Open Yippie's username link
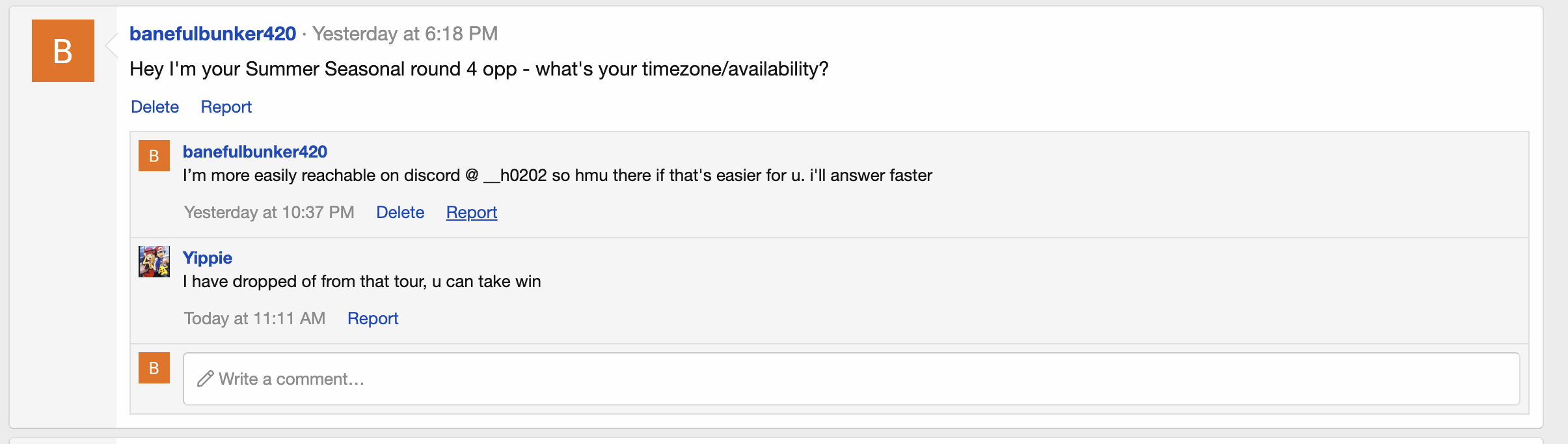The image size is (1568, 444). [x=207, y=258]
